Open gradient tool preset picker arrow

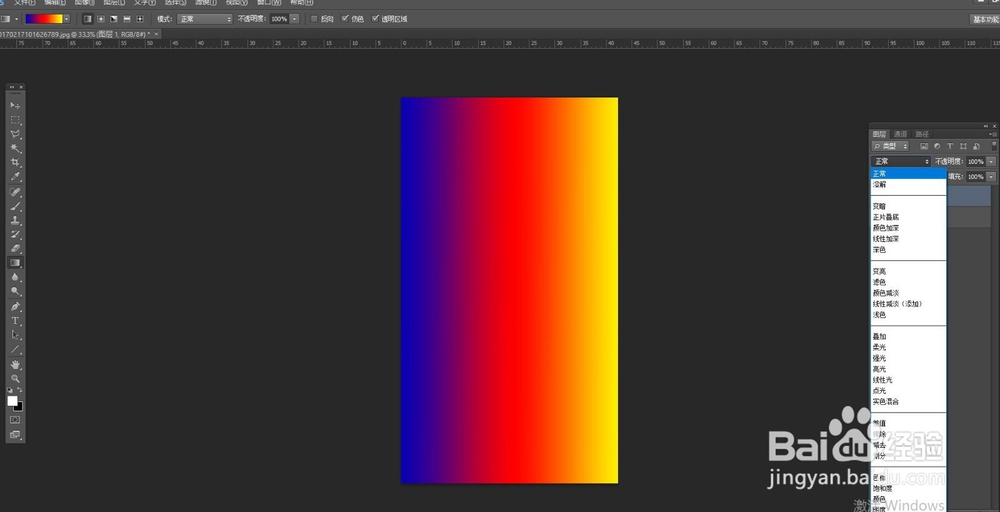click(x=17, y=19)
